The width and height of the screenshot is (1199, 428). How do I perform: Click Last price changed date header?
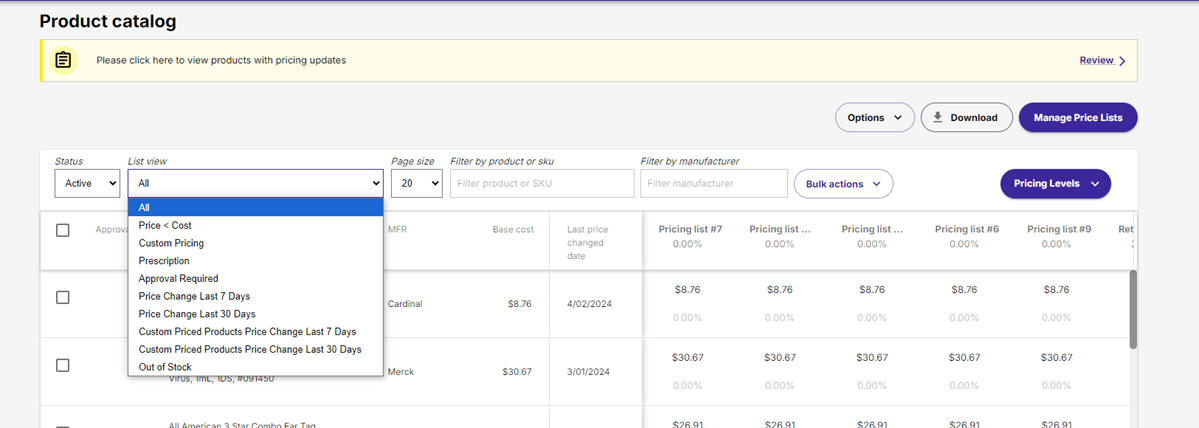(587, 242)
